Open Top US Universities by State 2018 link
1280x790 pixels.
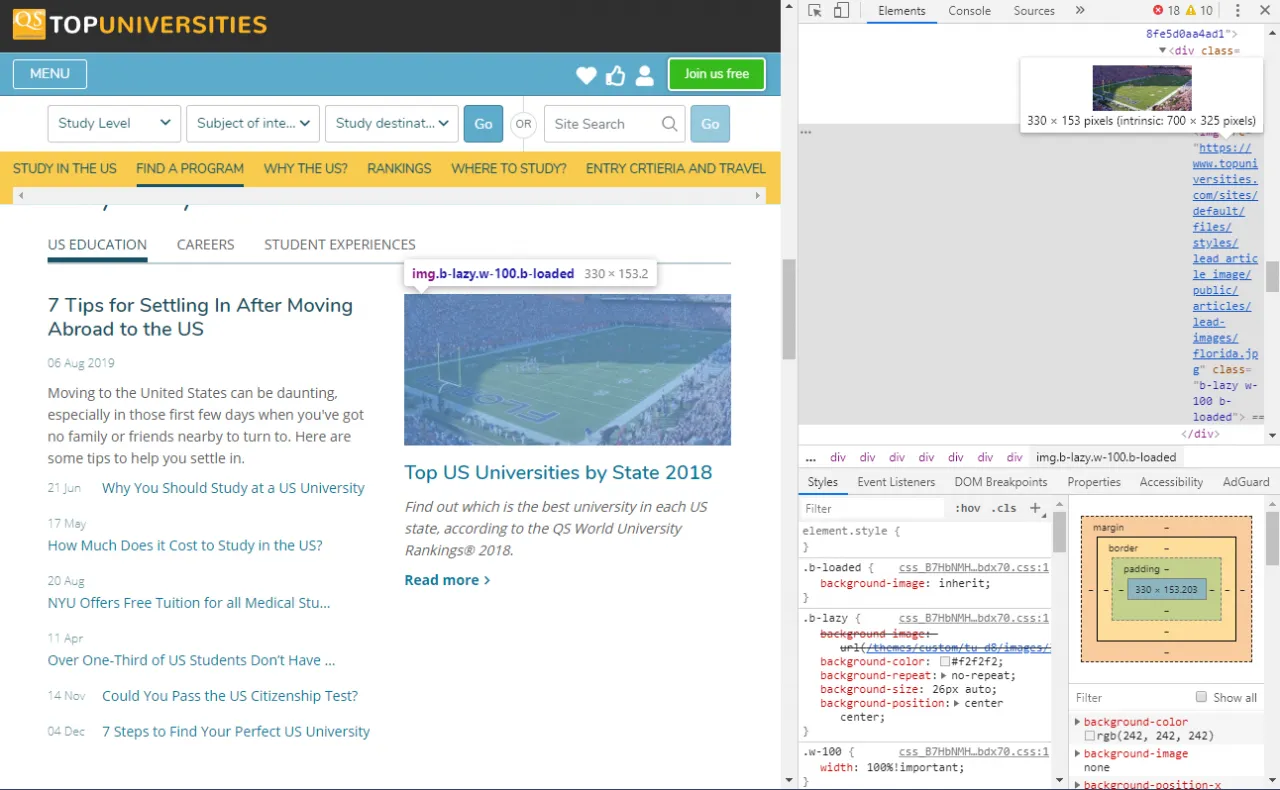click(x=558, y=473)
